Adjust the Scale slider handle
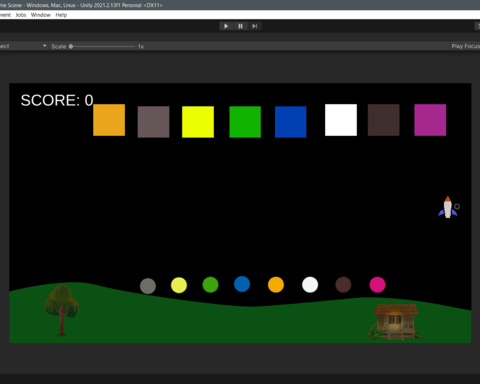480x384 pixels. click(71, 46)
